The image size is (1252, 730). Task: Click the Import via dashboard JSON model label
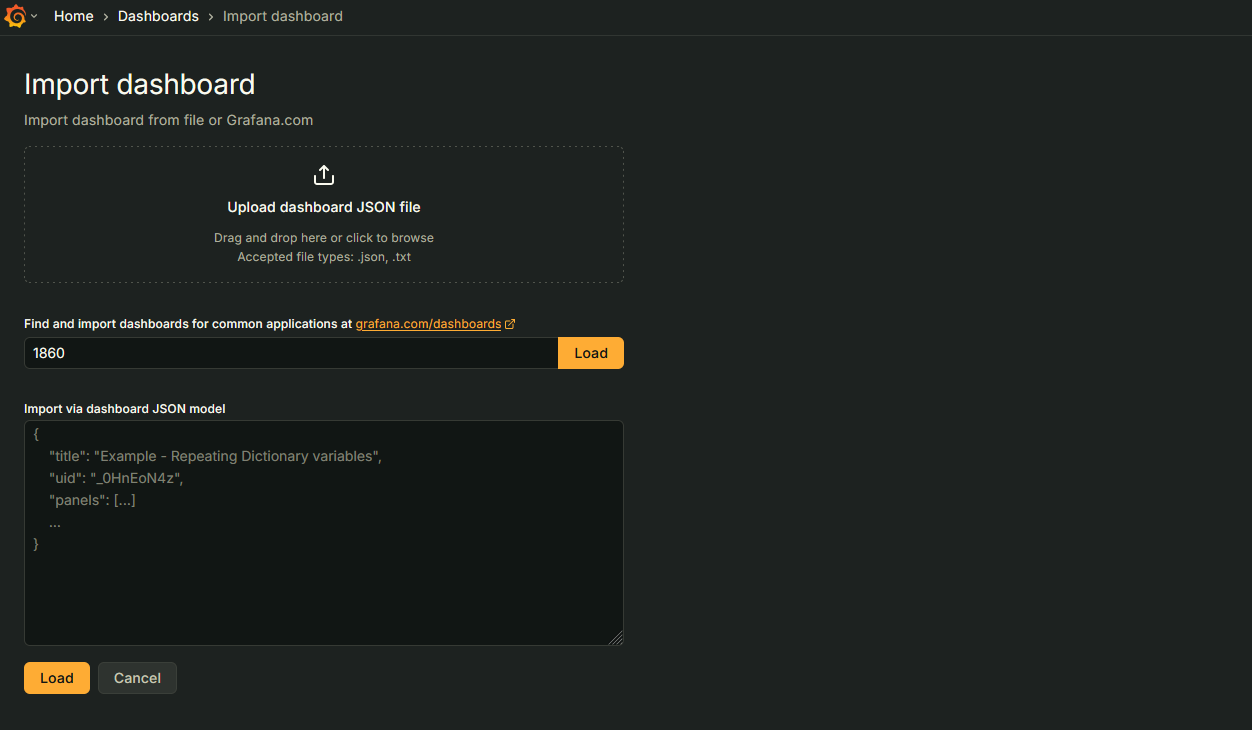pyautogui.click(x=124, y=408)
